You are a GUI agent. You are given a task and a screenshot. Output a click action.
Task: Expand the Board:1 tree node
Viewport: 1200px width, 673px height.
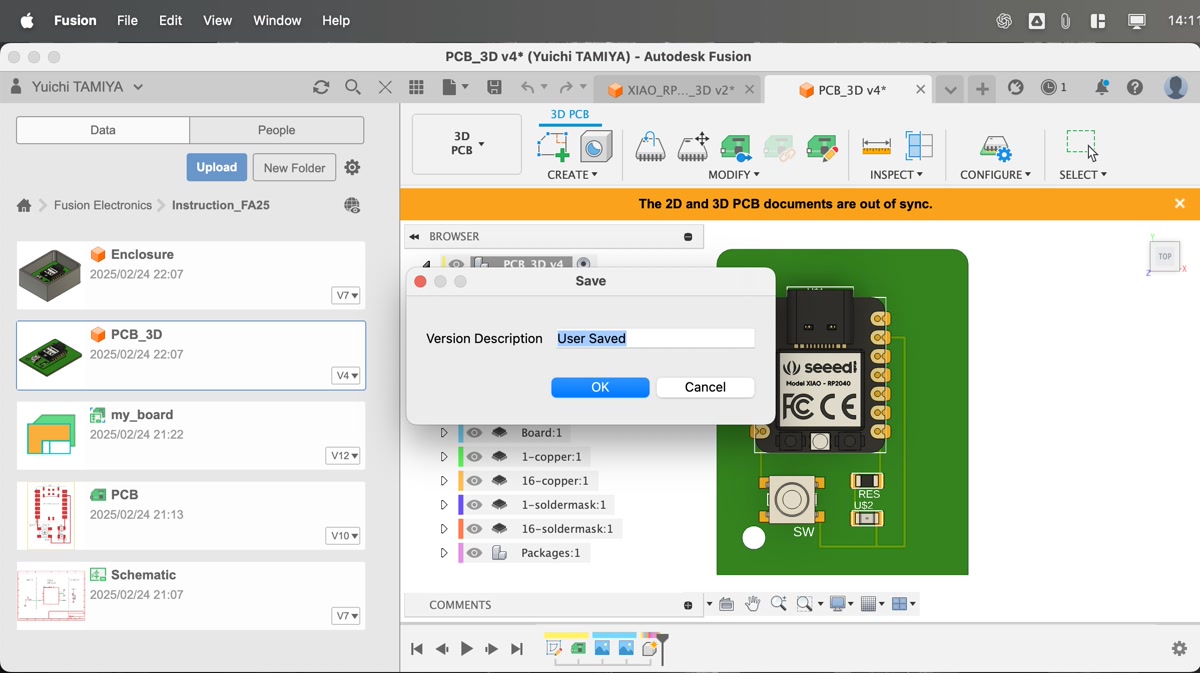[444, 433]
